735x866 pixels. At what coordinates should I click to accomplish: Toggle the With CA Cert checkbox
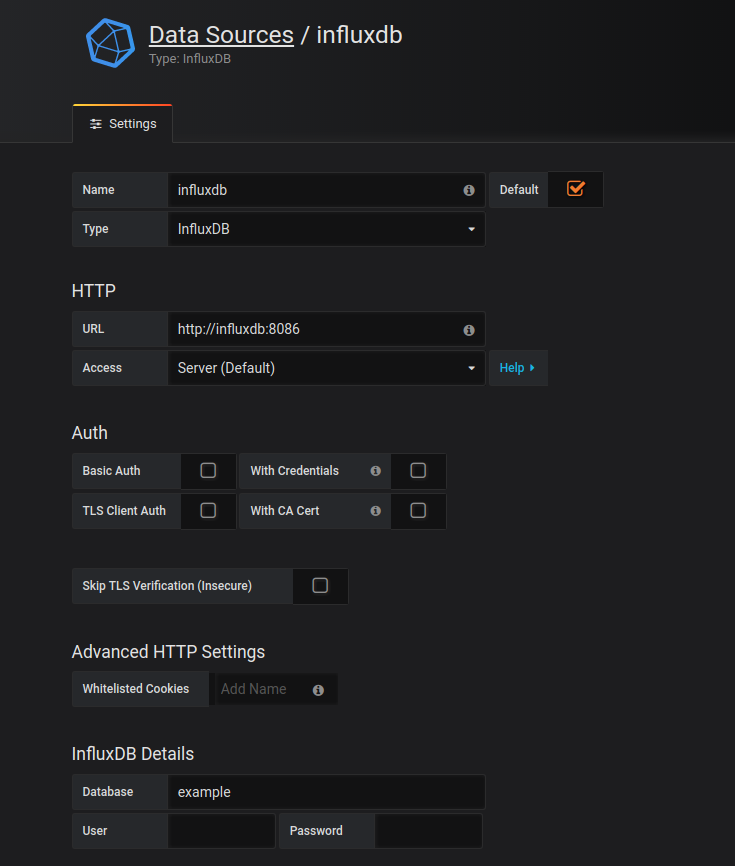tap(418, 511)
